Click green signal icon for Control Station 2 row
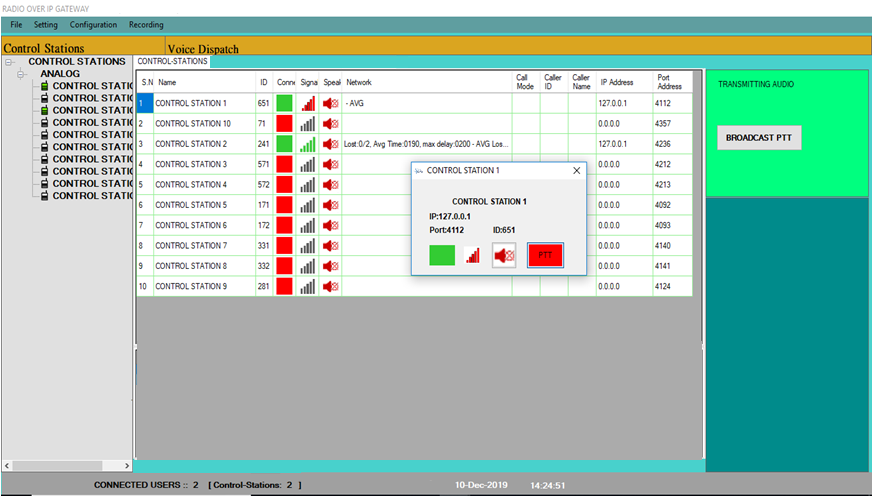The image size is (873, 497). [308, 144]
